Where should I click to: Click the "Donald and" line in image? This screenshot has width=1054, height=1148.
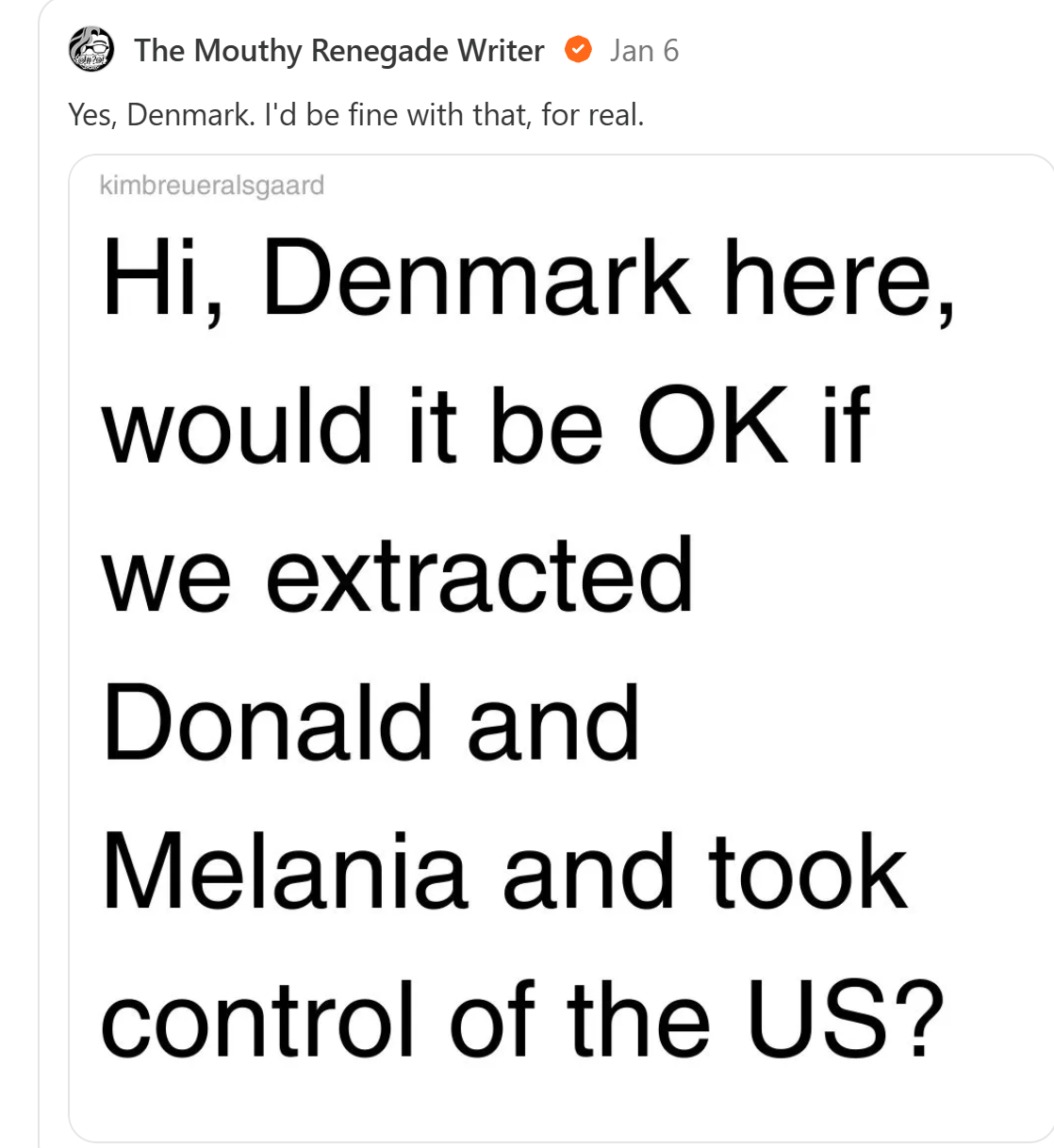pos(371,723)
